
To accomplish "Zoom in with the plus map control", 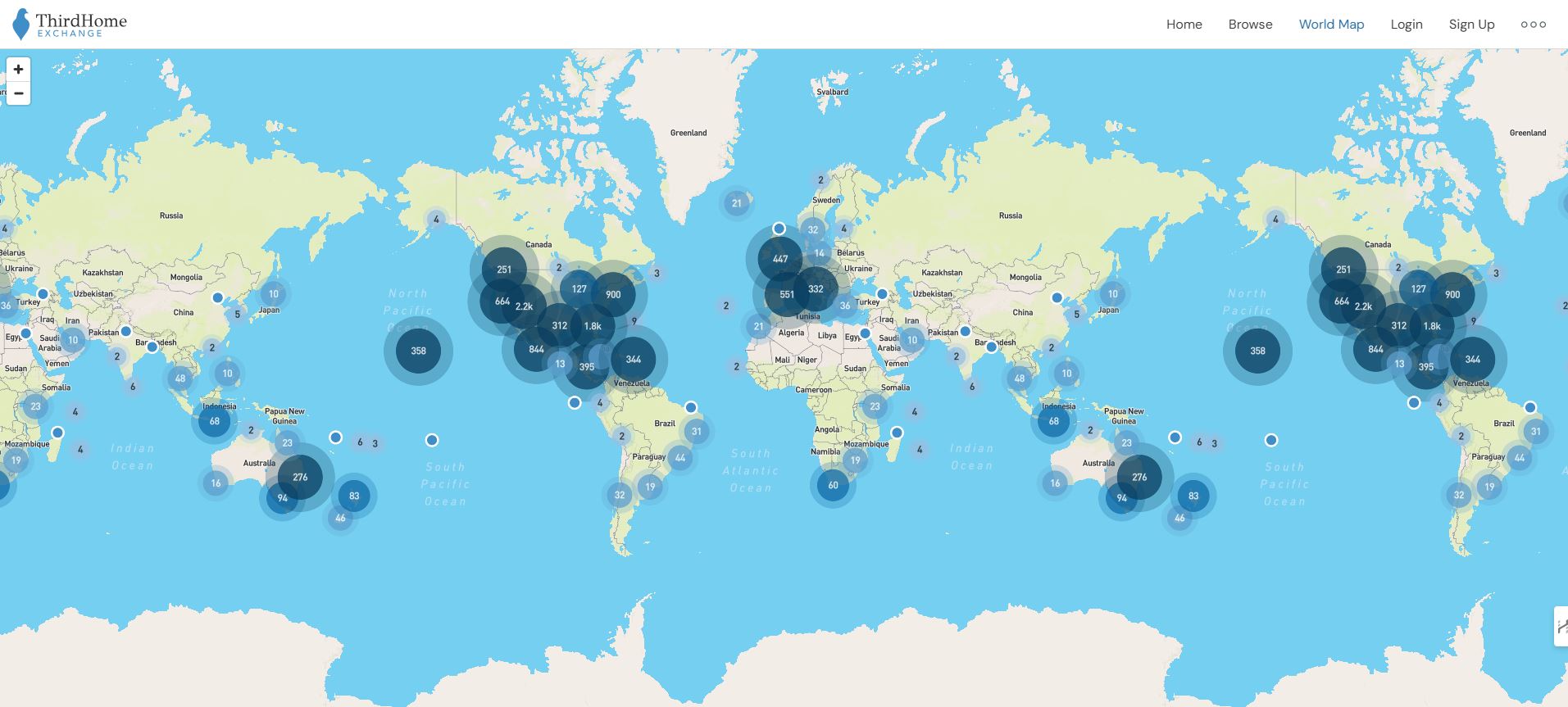I will click(18, 69).
